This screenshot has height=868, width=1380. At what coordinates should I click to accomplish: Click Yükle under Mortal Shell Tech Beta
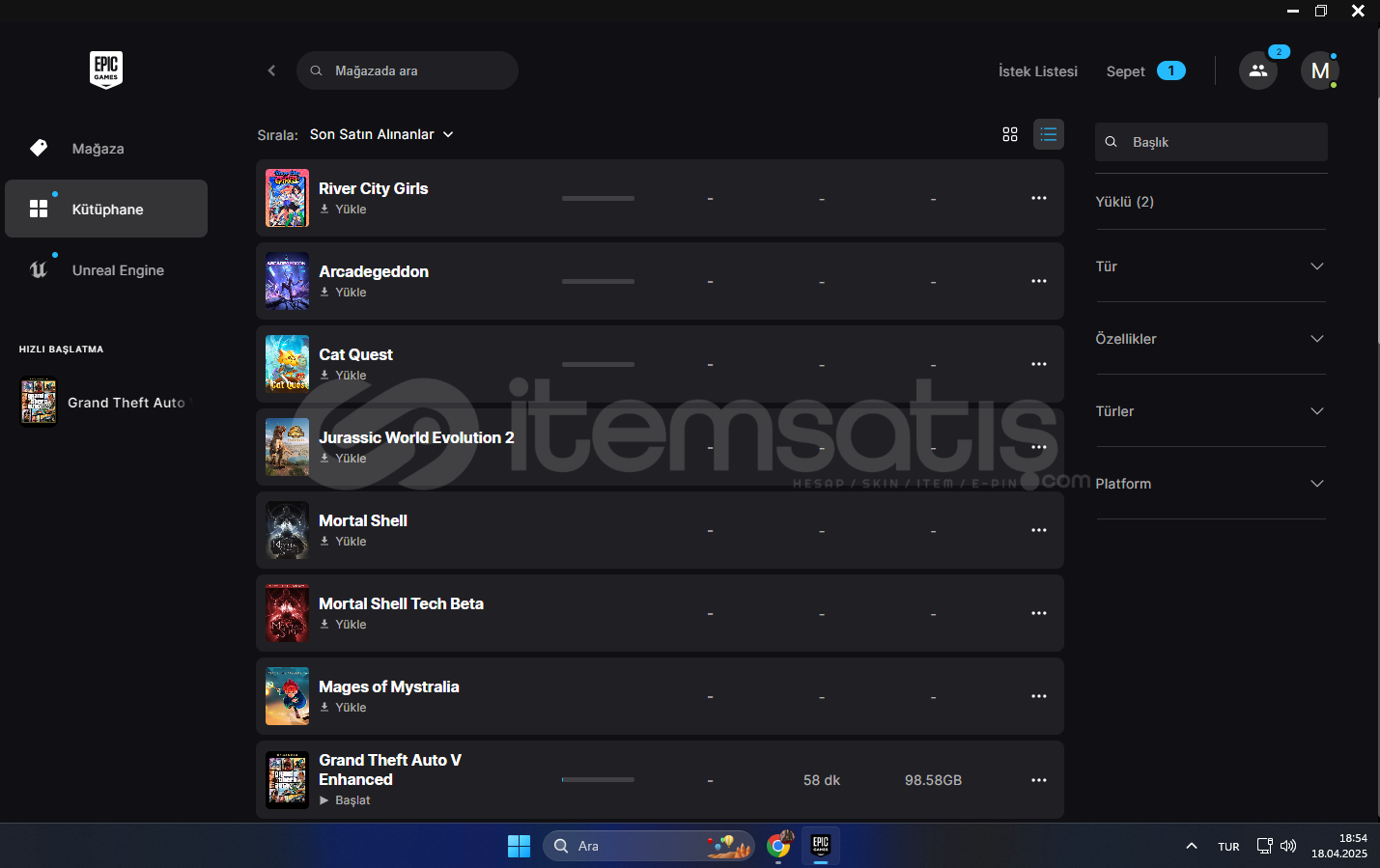pyautogui.click(x=343, y=625)
